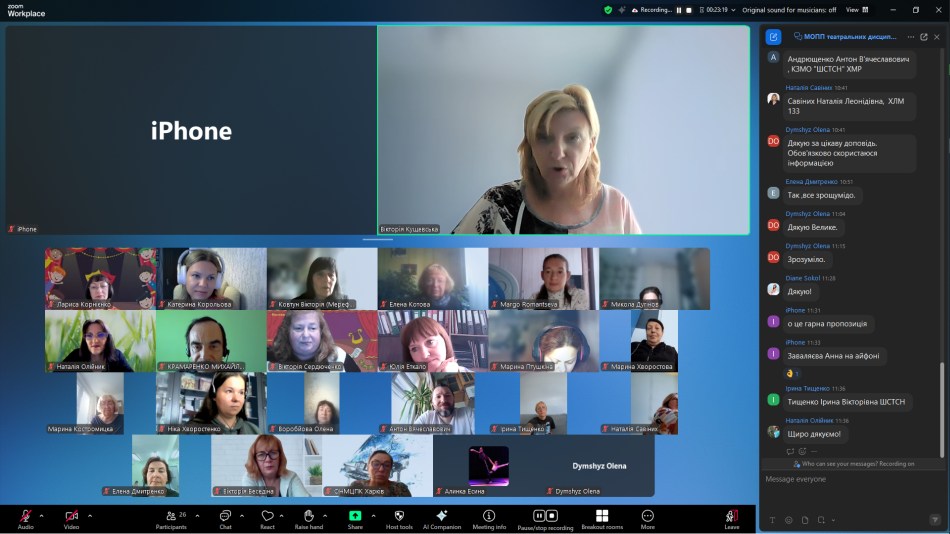Show Meeting info

coord(489,517)
